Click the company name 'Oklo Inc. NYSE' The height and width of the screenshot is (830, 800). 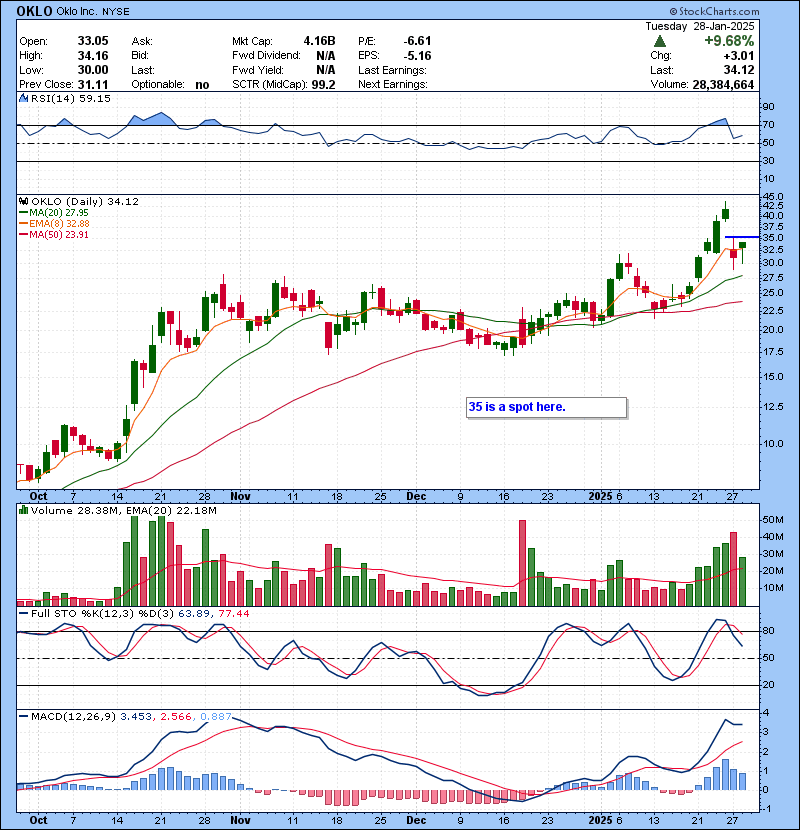pyautogui.click(x=93, y=12)
